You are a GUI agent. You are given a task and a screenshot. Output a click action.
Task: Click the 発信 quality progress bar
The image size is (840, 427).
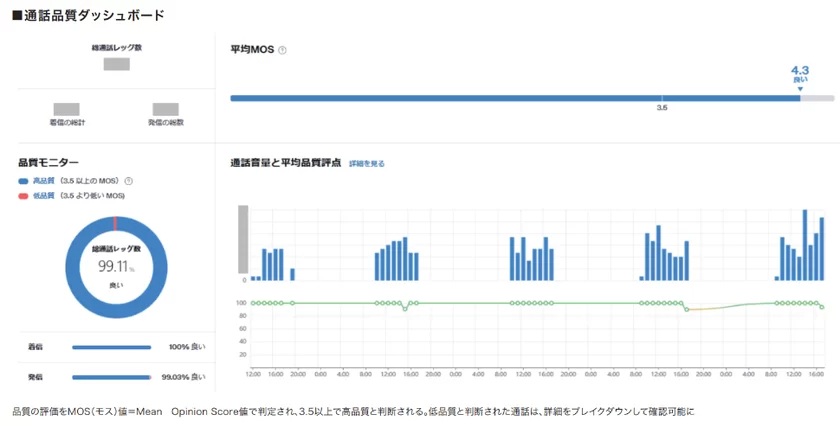point(111,377)
